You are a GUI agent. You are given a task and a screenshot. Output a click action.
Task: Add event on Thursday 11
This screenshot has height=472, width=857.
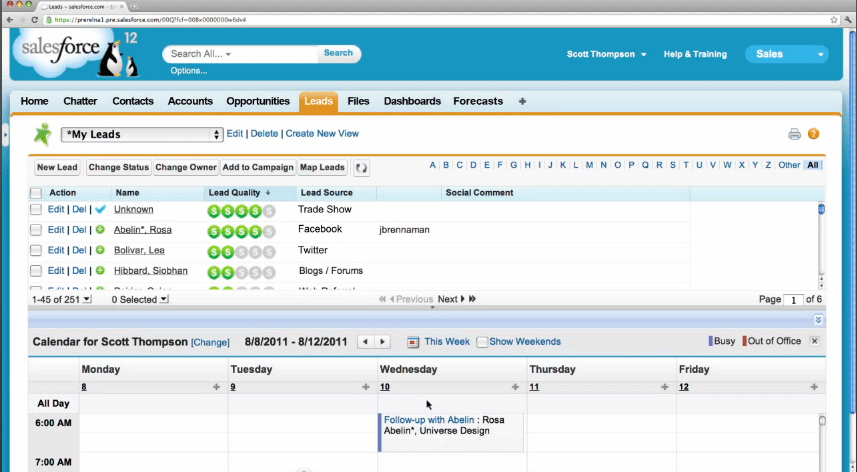[665, 387]
